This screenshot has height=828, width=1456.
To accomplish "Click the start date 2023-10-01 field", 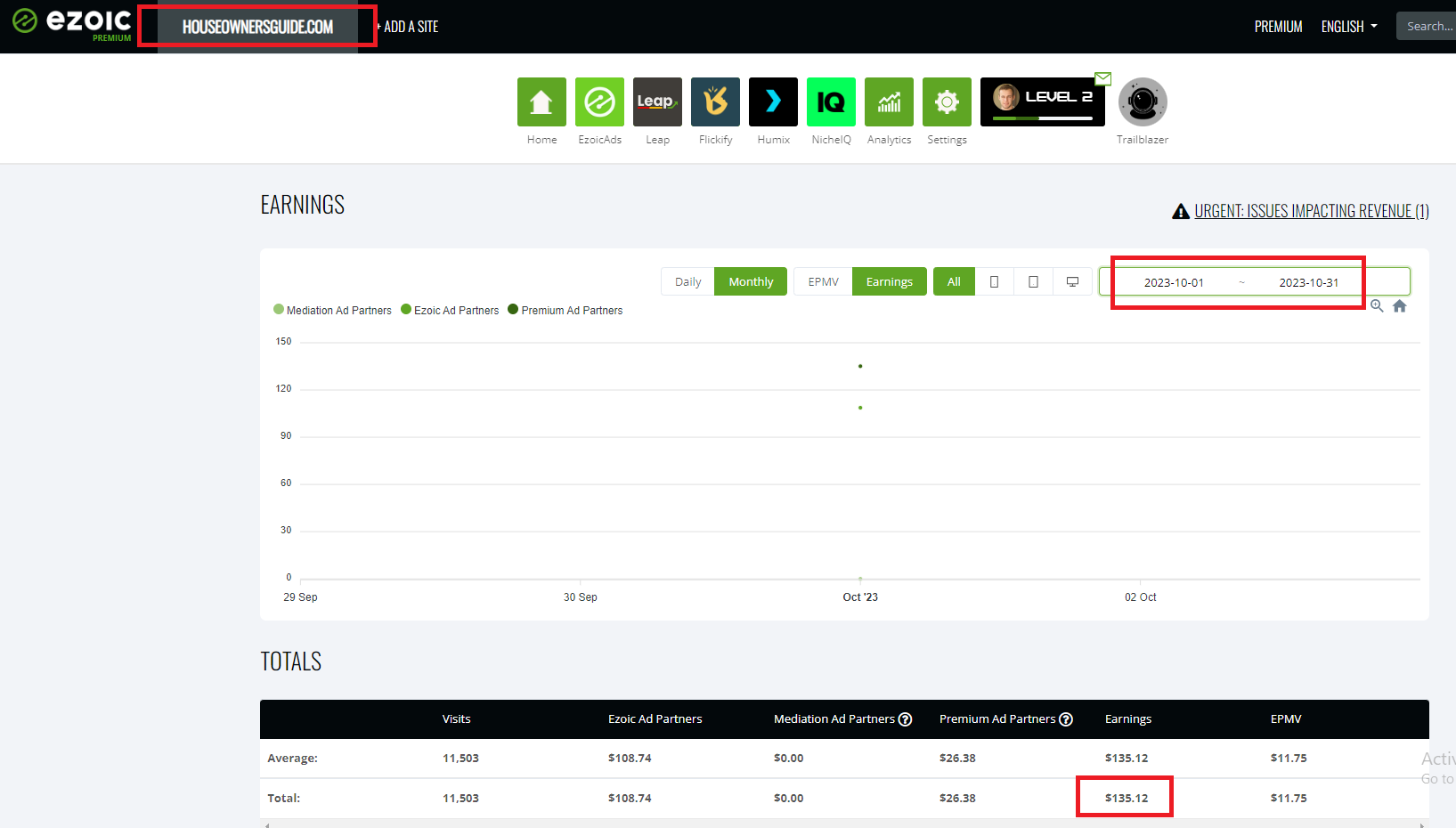I will click(1174, 282).
